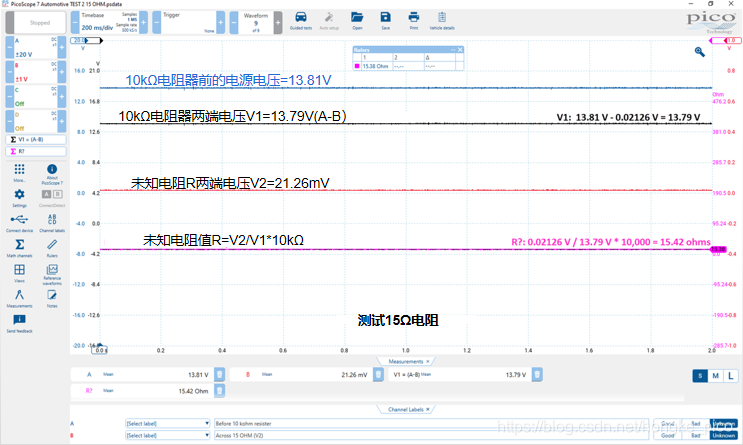This screenshot has height=445, width=743.
Task: Select V1 = (A-B) math channel
Action: [x=36, y=139]
